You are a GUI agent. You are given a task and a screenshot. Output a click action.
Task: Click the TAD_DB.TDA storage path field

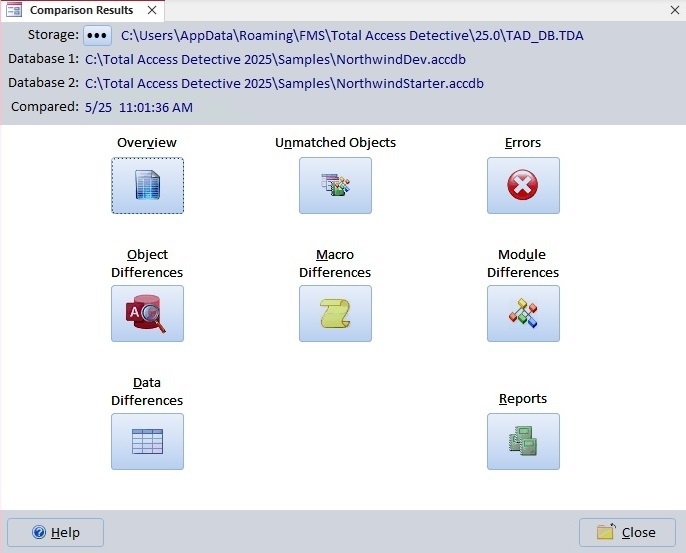point(352,35)
